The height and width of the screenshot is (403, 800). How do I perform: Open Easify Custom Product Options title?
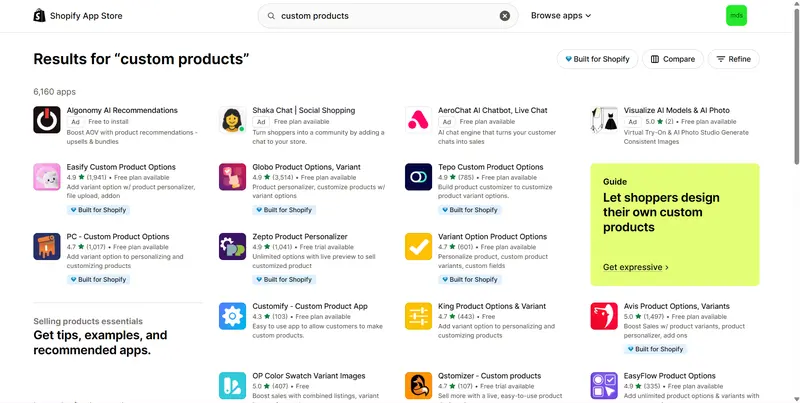coord(121,167)
